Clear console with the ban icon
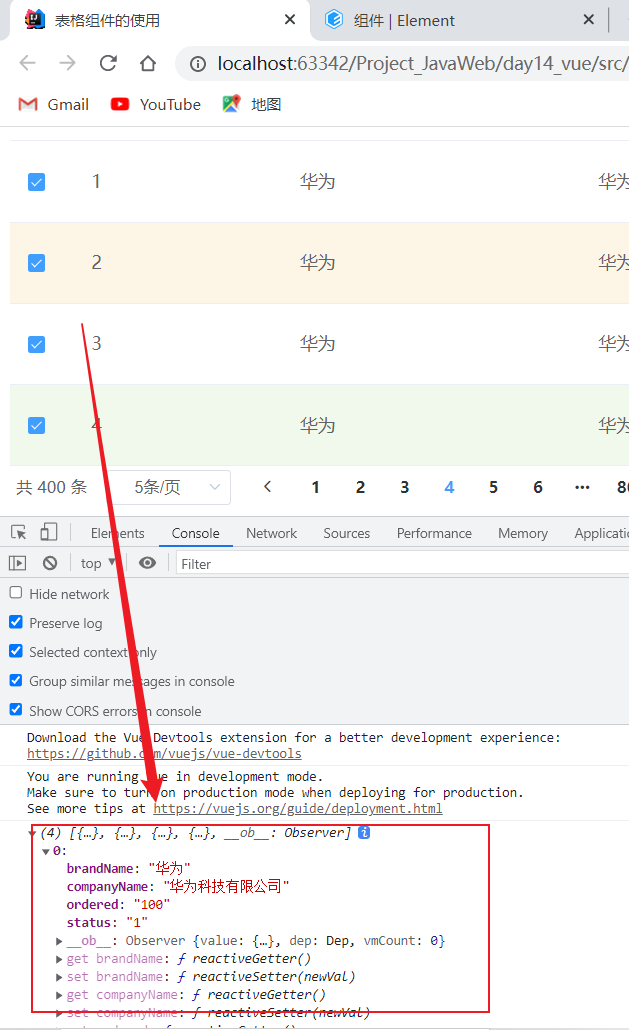The height and width of the screenshot is (1030, 629). [x=50, y=563]
